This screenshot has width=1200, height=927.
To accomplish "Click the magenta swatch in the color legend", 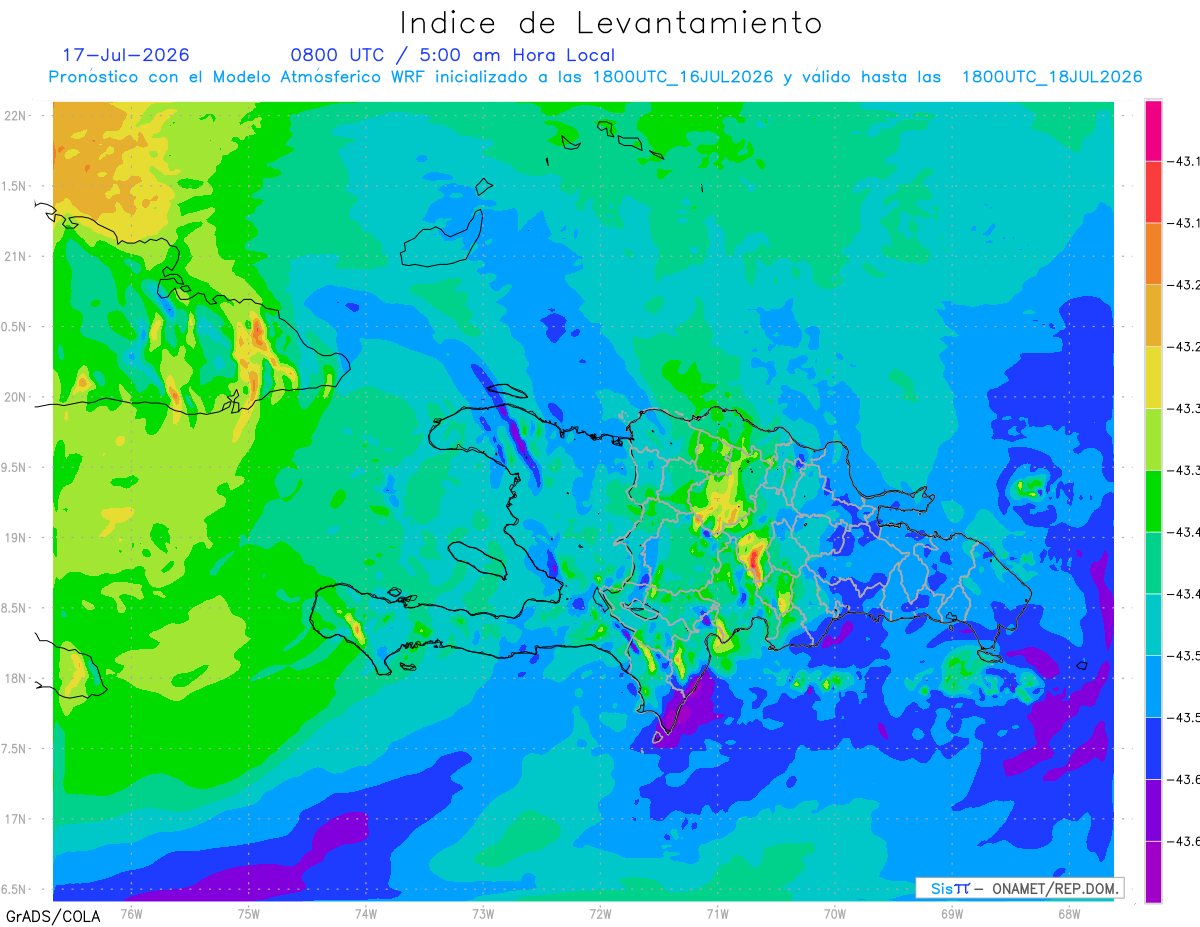I will [1153, 130].
